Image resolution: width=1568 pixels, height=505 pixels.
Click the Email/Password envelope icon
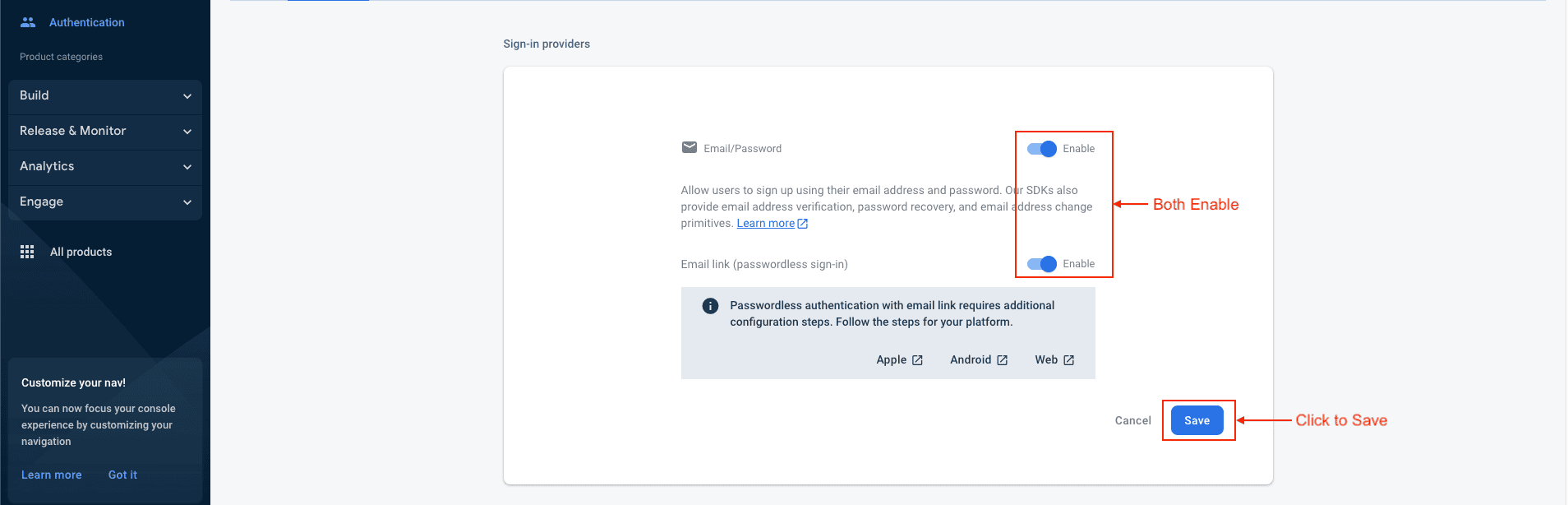(x=689, y=148)
